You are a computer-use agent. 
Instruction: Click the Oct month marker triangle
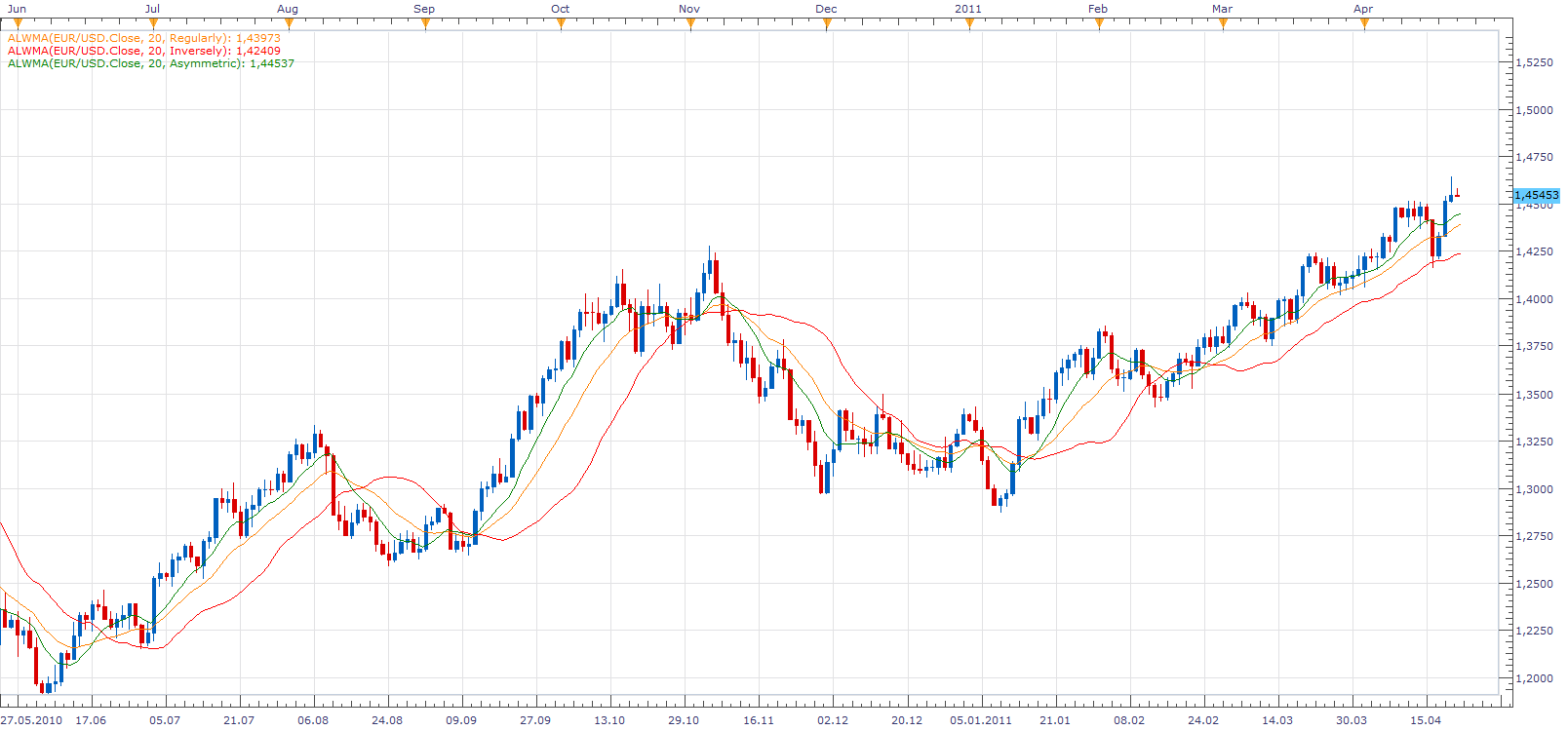pos(561,23)
